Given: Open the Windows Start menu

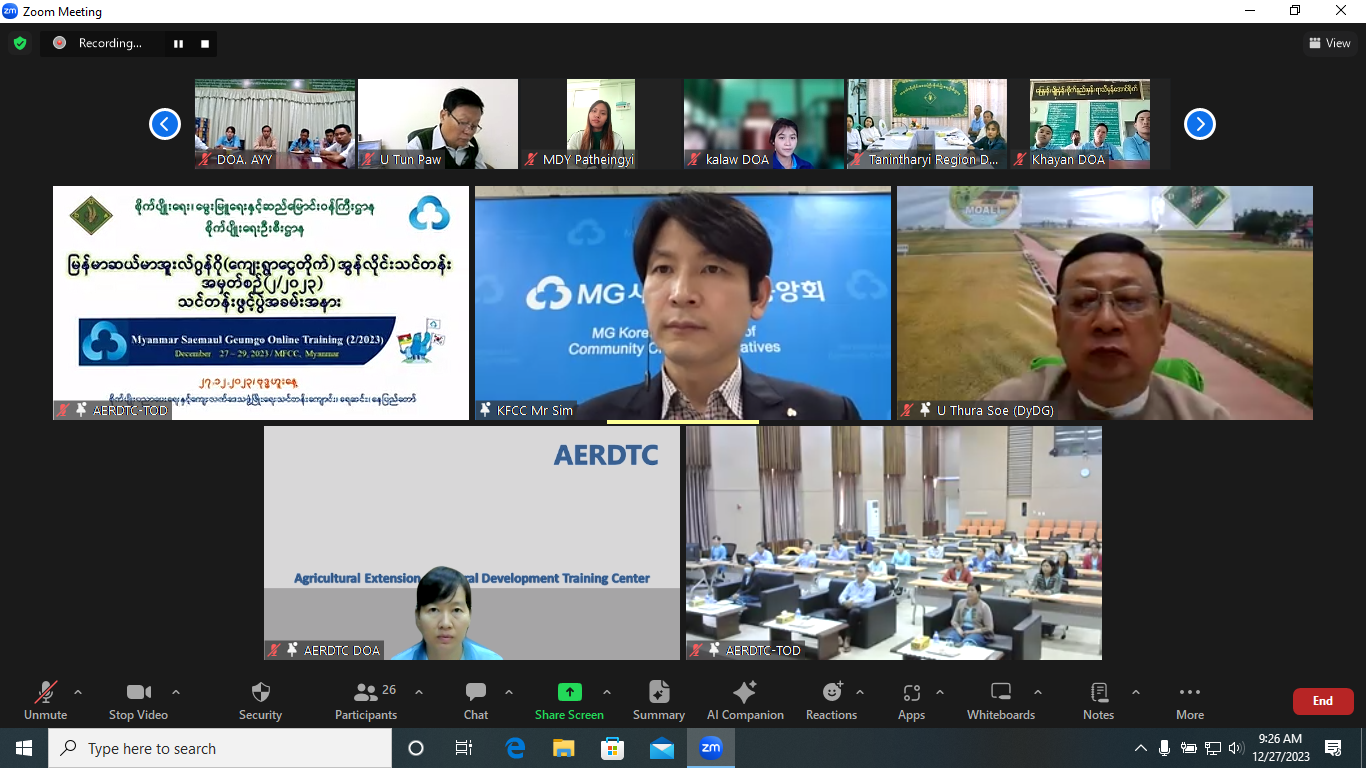Looking at the screenshot, I should 24,748.
